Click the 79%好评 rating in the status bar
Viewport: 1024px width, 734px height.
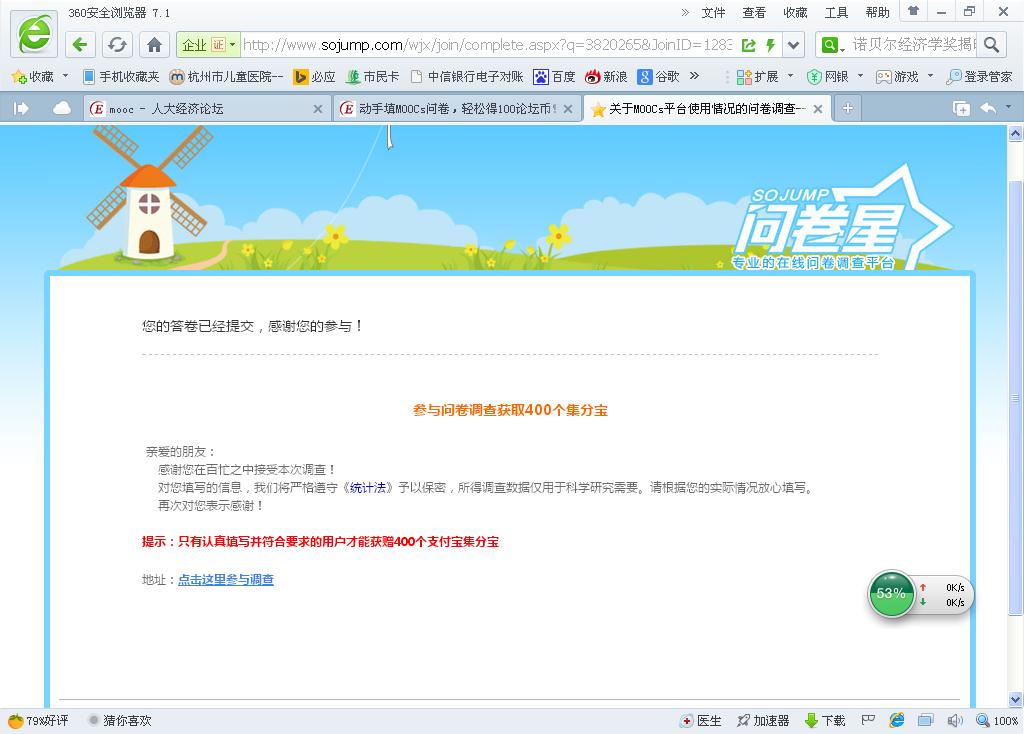pos(38,720)
